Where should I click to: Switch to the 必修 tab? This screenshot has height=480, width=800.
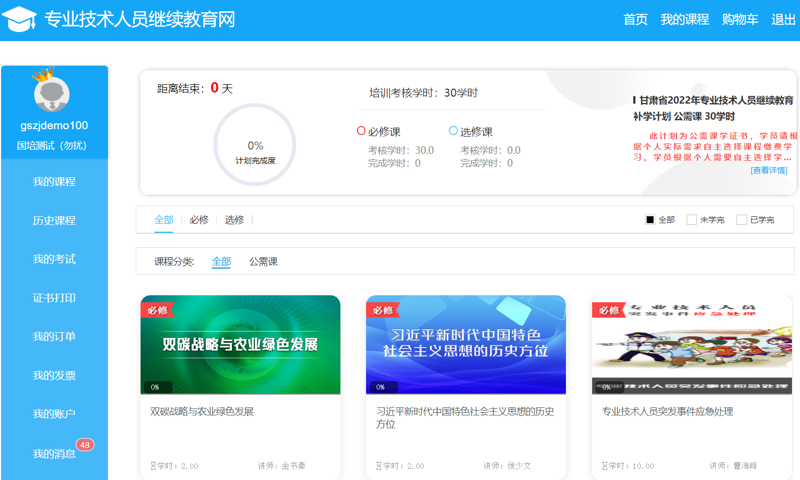199,220
